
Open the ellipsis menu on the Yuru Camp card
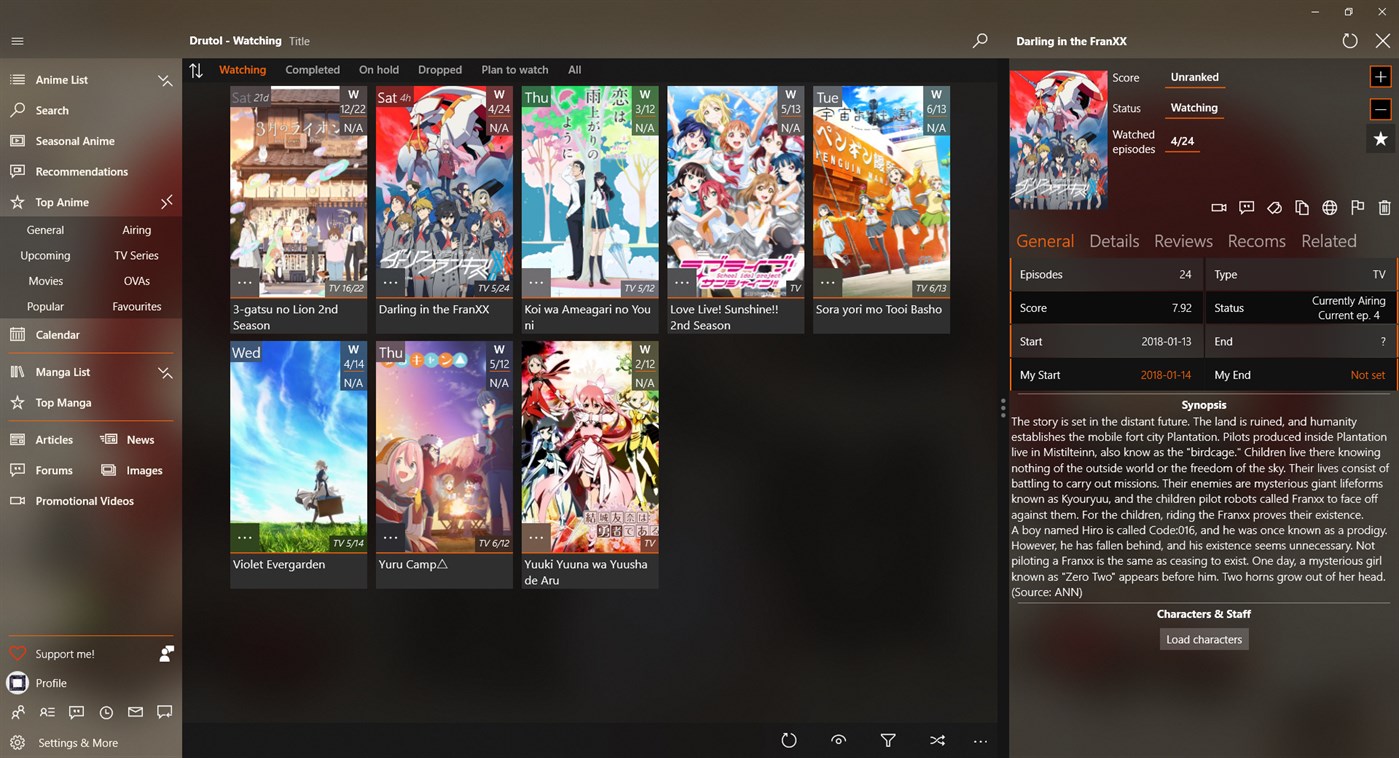(390, 537)
